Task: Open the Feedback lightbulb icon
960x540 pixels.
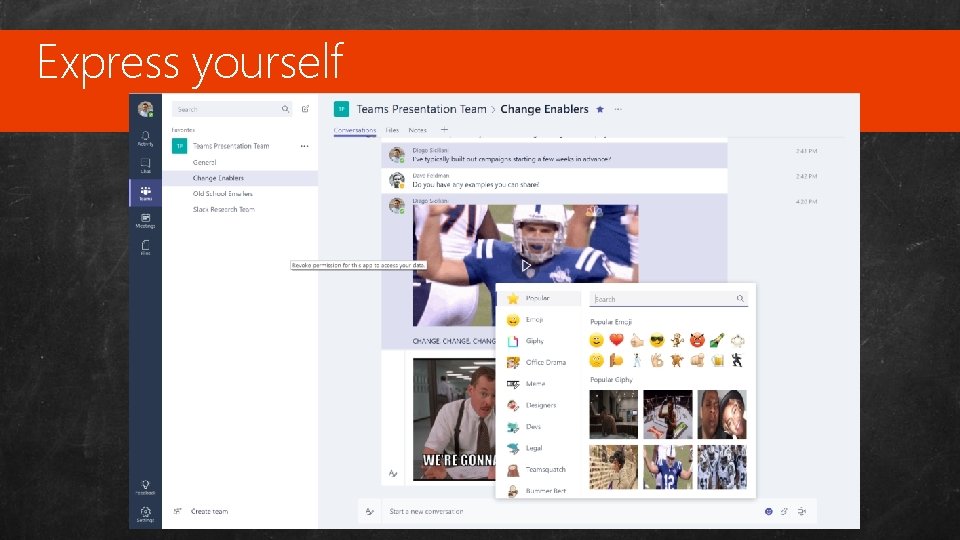Action: tap(145, 487)
